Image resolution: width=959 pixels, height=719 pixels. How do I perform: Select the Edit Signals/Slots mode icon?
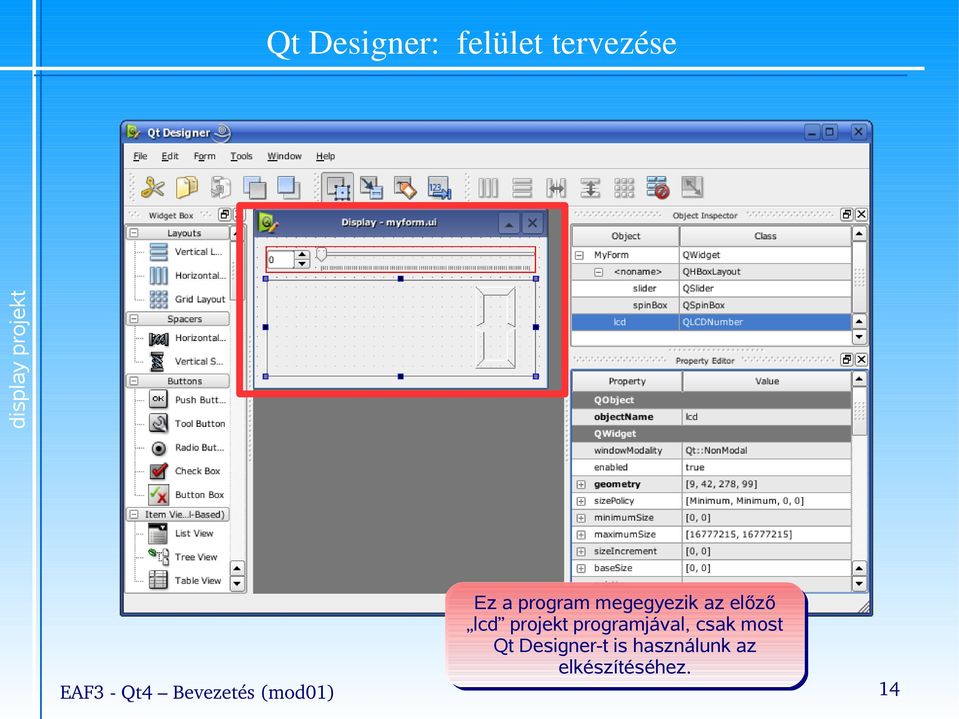[371, 187]
